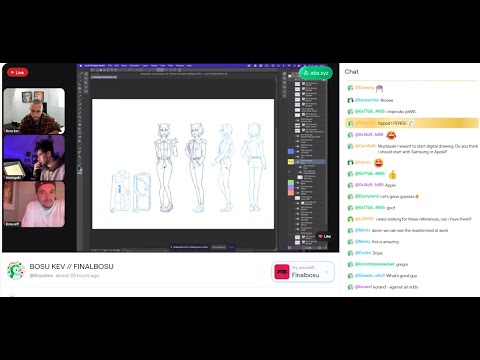This screenshot has width=480, height=360.
Task: Click the yellow layer color label
Action: [x=291, y=162]
